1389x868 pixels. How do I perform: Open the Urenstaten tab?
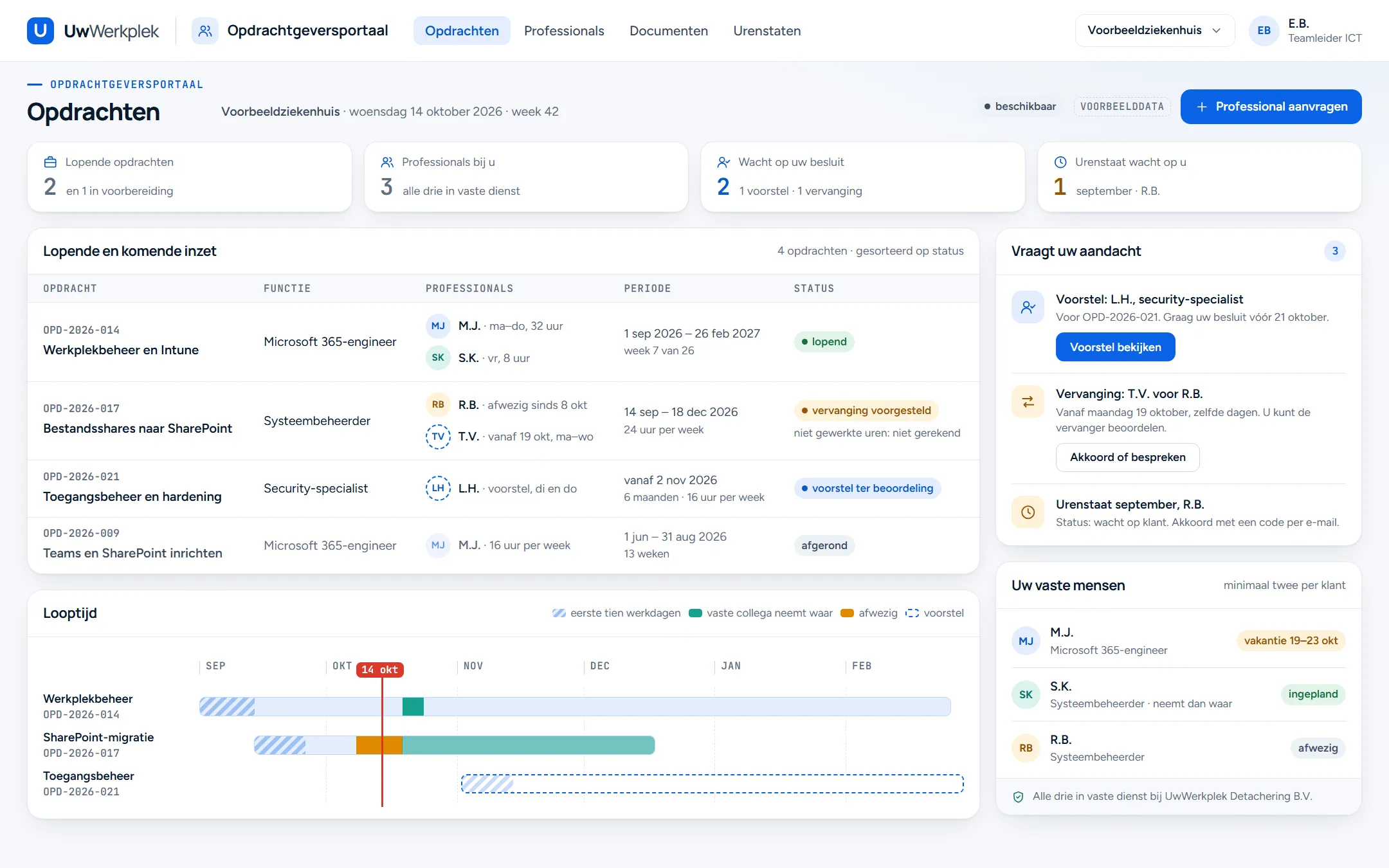[767, 30]
